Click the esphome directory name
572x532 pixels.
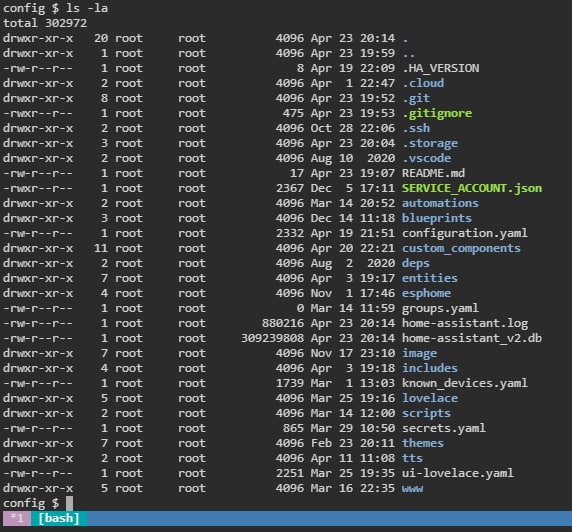coord(426,293)
